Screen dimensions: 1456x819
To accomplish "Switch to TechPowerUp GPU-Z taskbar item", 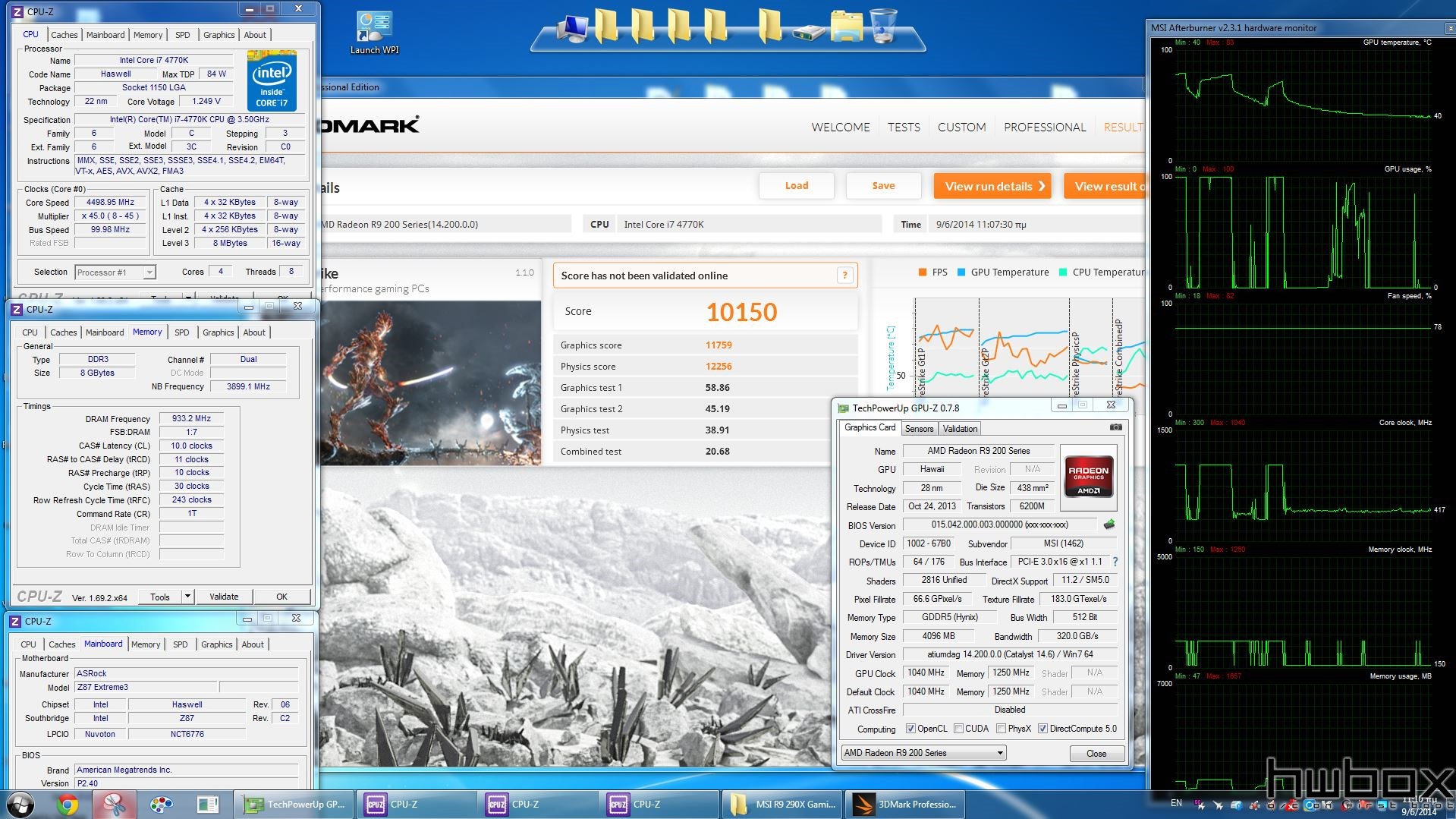I will [294, 805].
